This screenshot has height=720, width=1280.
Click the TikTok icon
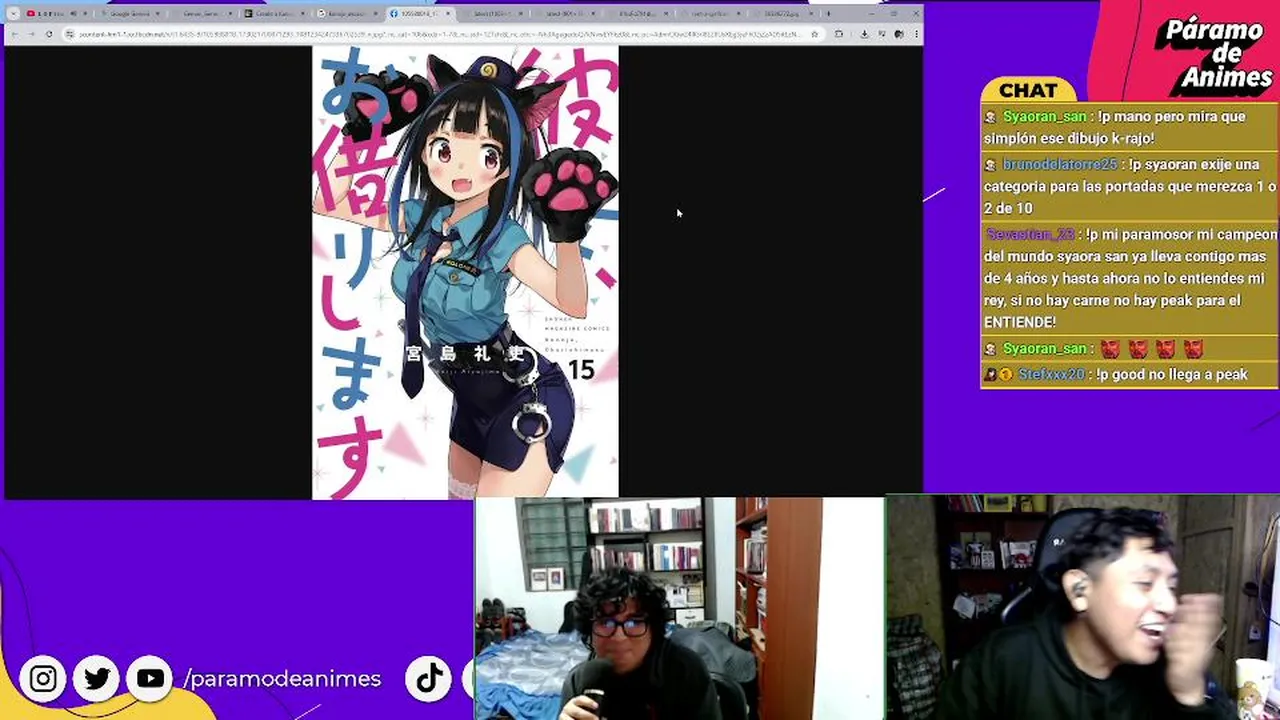[x=430, y=679]
